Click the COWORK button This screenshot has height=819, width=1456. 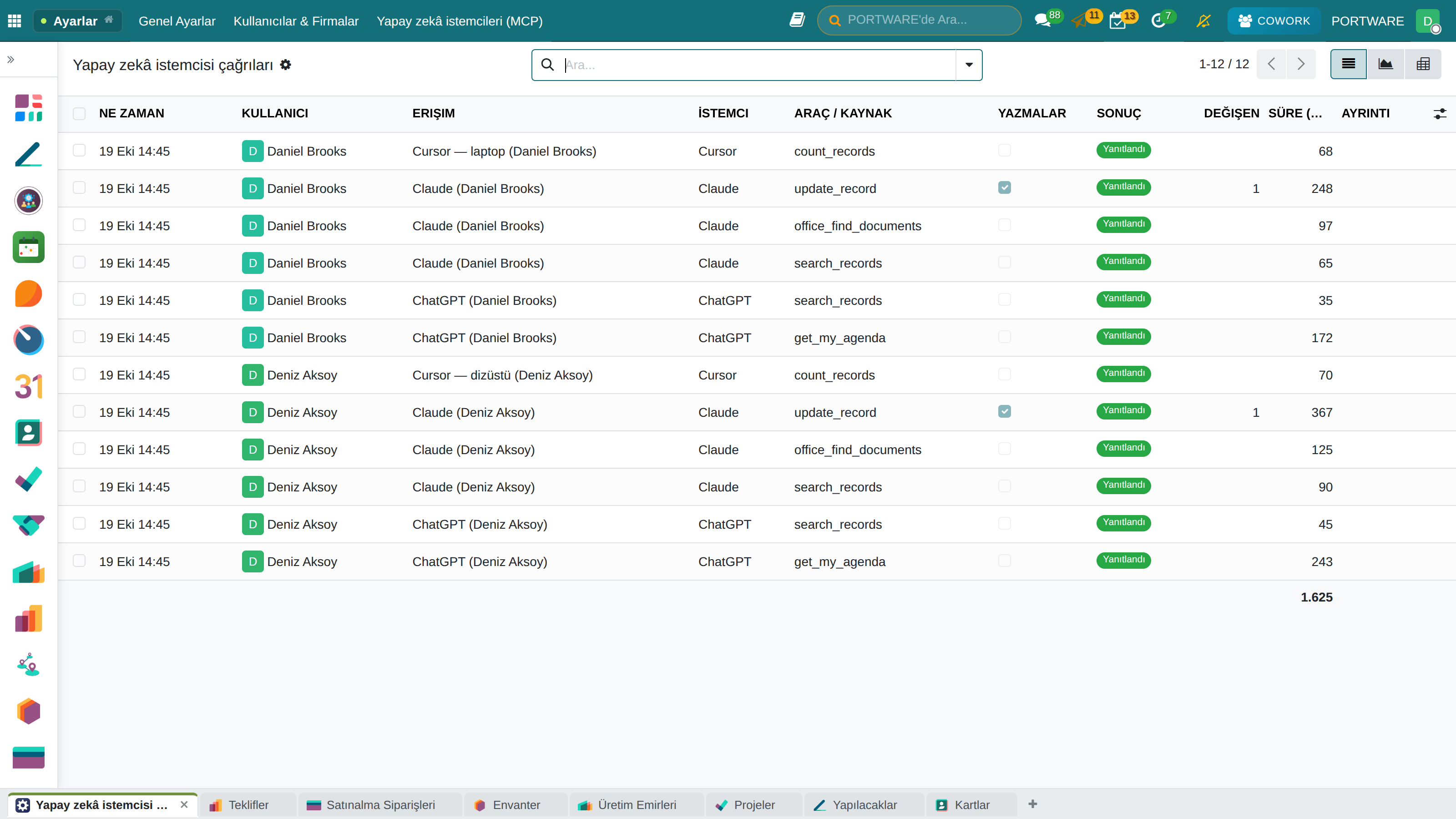(x=1274, y=21)
